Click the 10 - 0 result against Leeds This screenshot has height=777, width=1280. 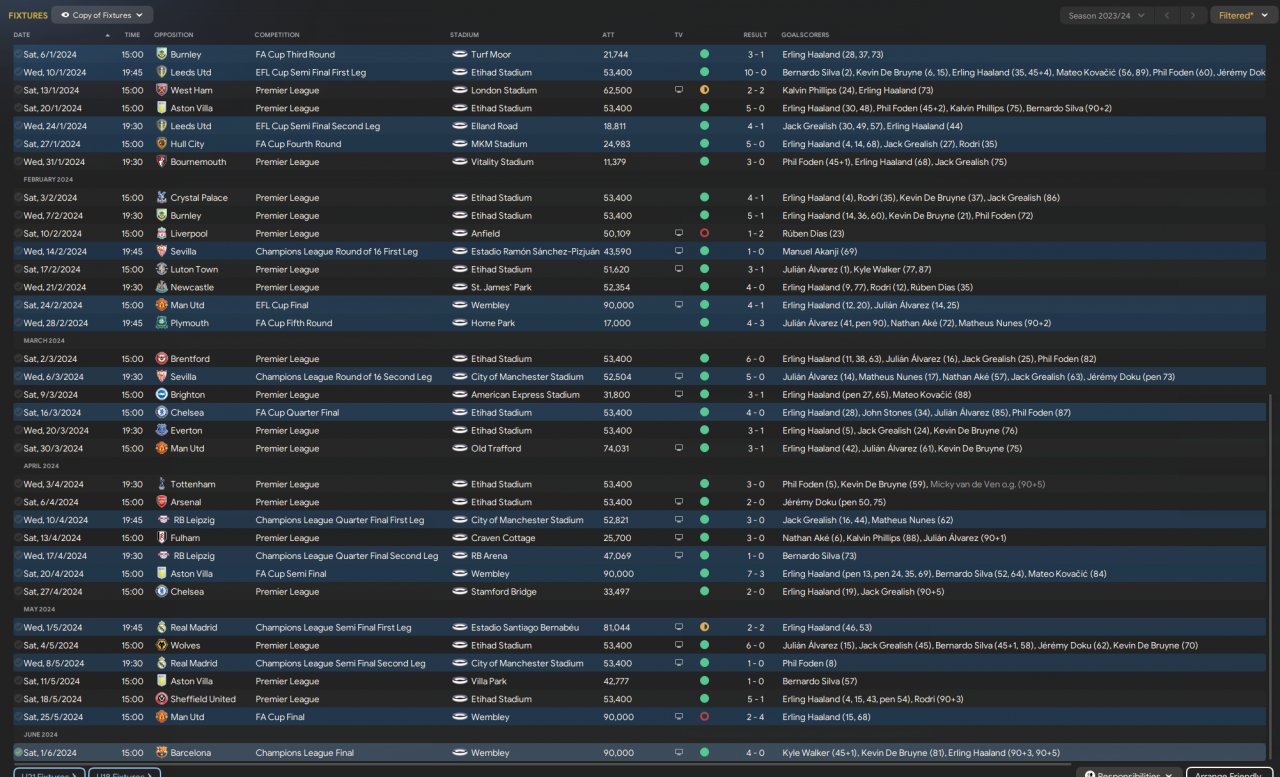tap(755, 73)
